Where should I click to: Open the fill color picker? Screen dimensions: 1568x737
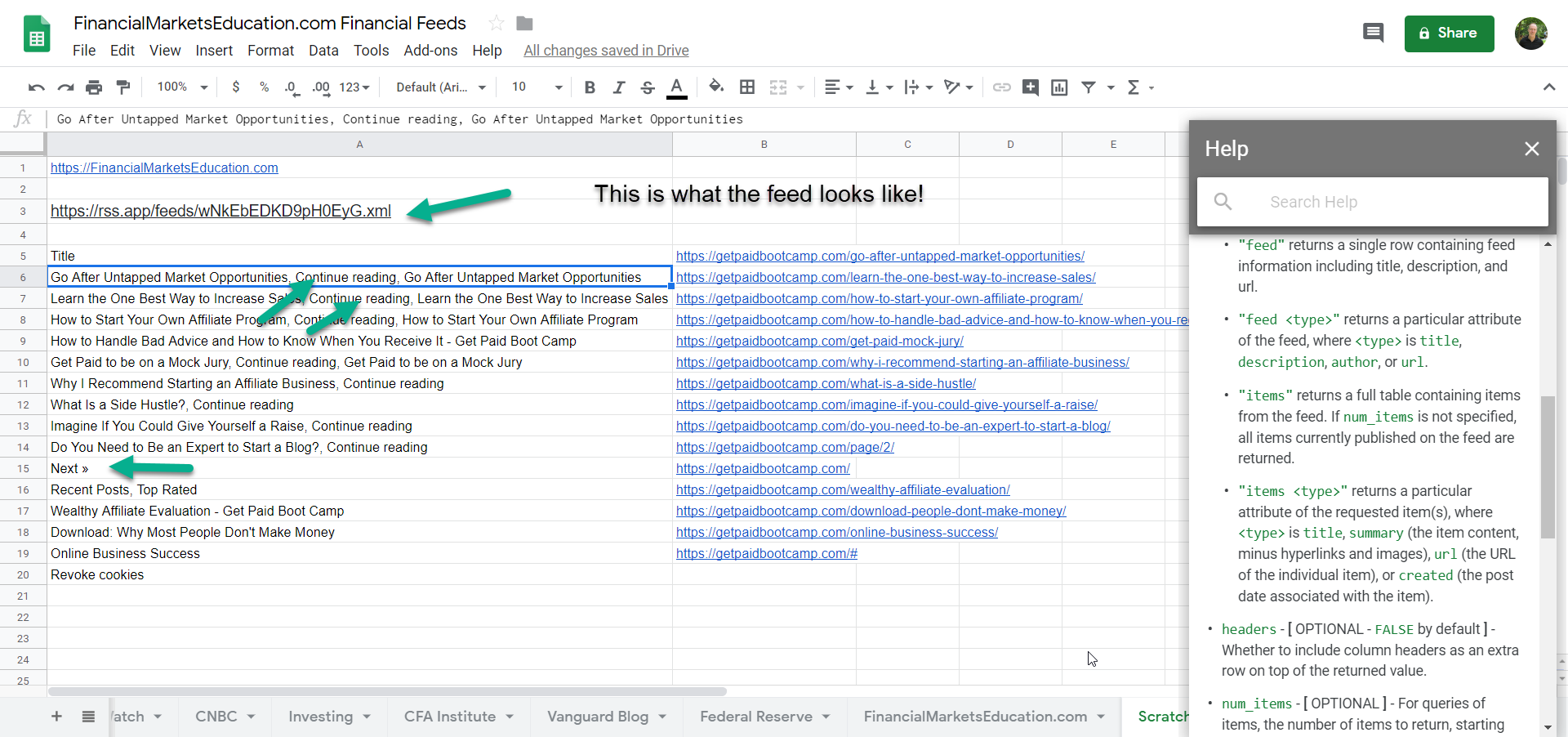[x=716, y=87]
